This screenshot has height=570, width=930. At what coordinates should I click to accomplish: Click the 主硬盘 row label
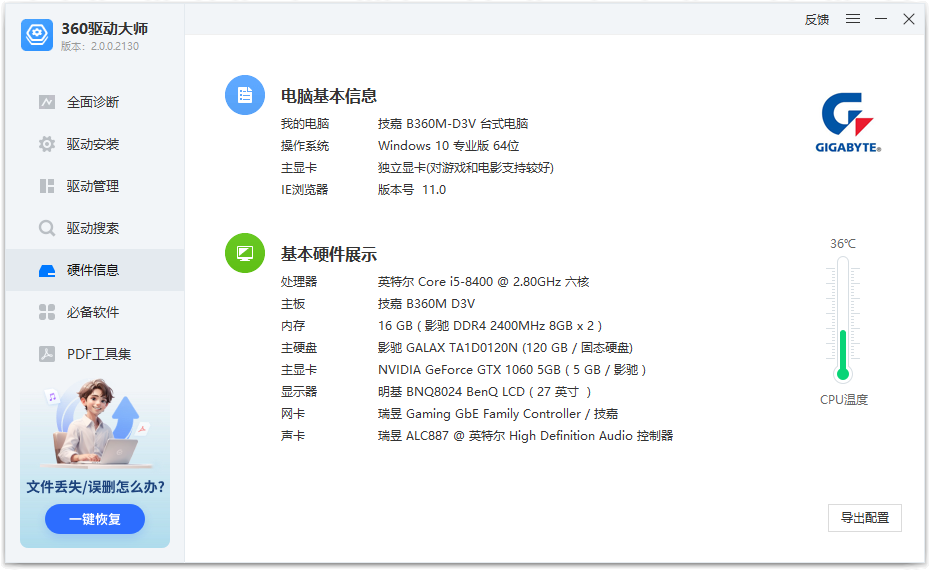click(x=299, y=348)
